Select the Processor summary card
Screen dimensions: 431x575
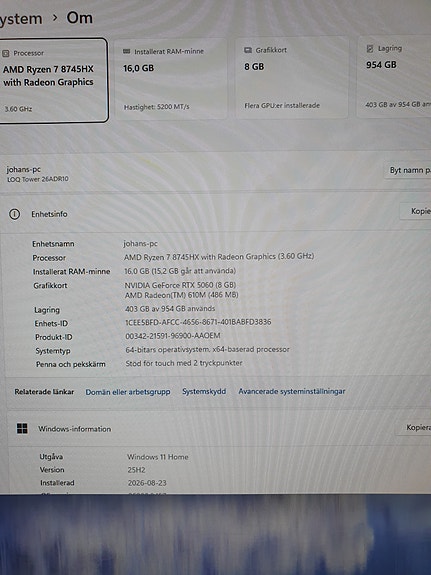[54, 80]
